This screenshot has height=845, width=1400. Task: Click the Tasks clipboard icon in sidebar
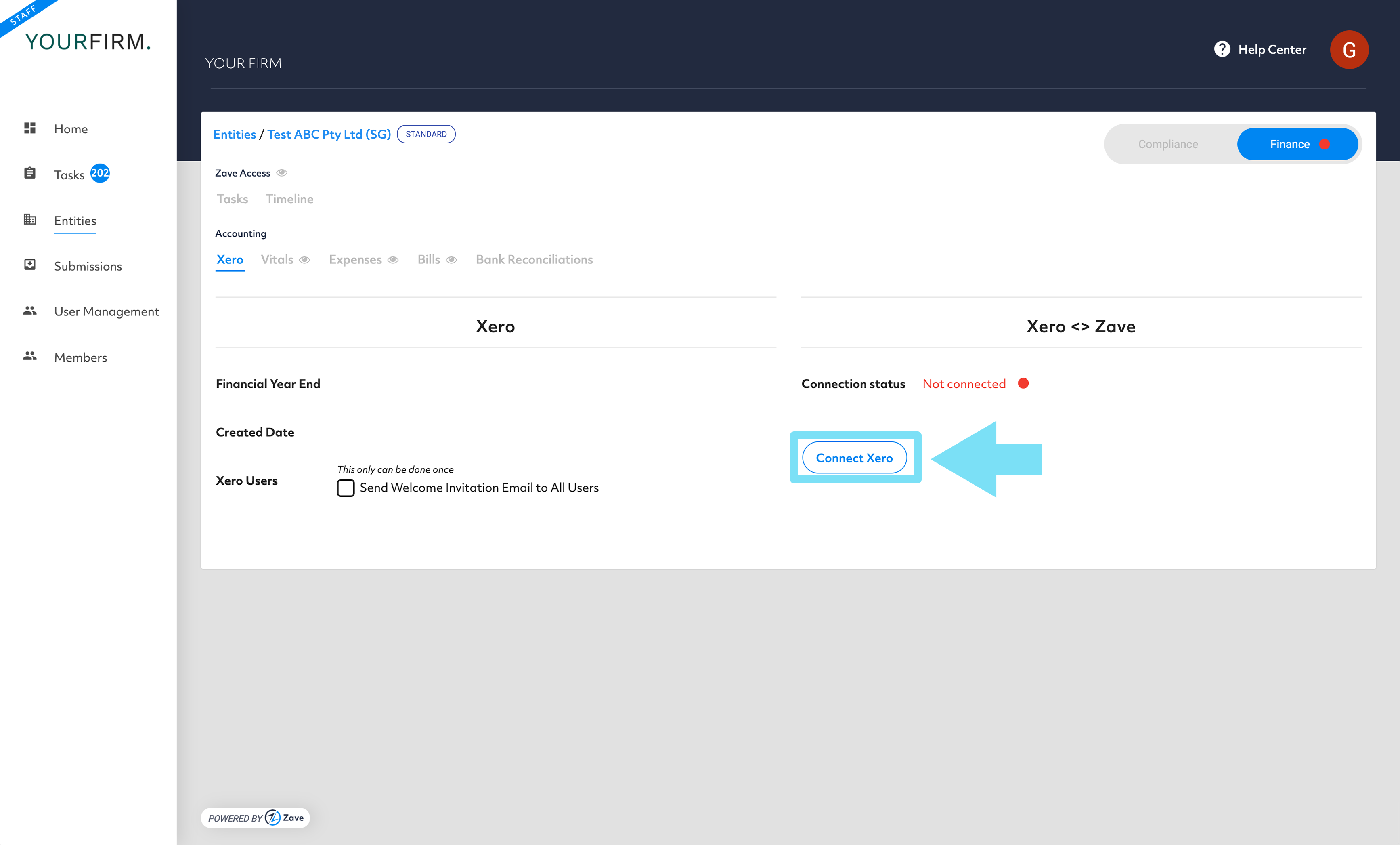(30, 173)
